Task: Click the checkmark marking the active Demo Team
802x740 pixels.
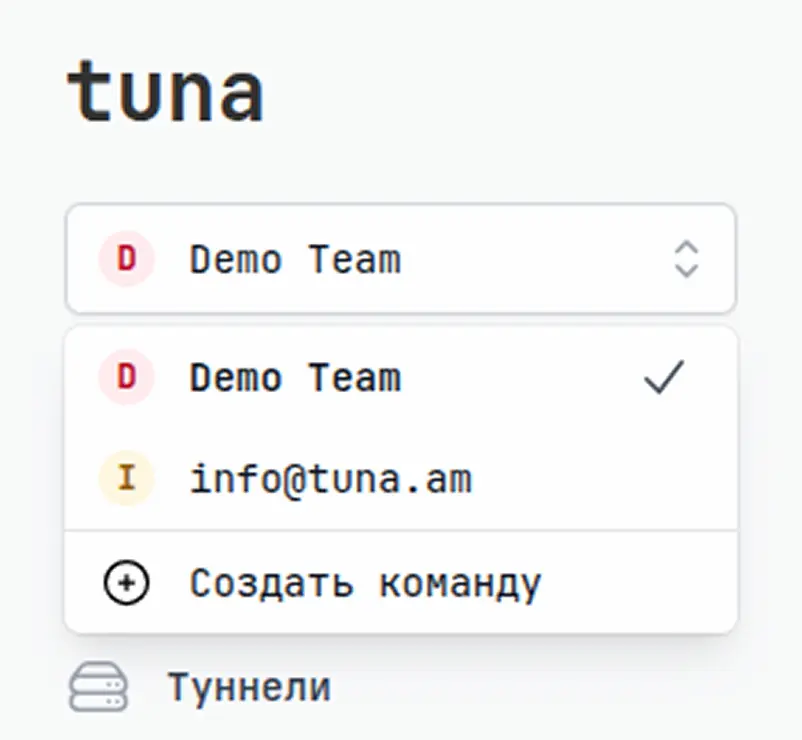Action: [663, 377]
